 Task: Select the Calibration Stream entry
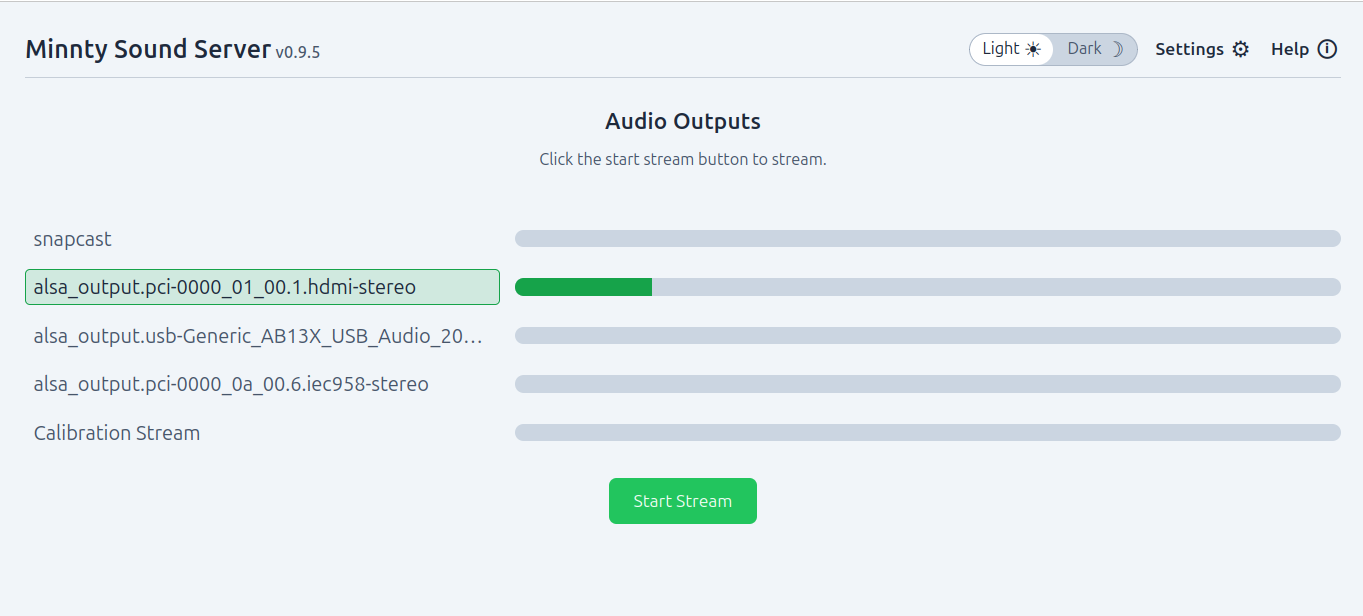(x=262, y=433)
